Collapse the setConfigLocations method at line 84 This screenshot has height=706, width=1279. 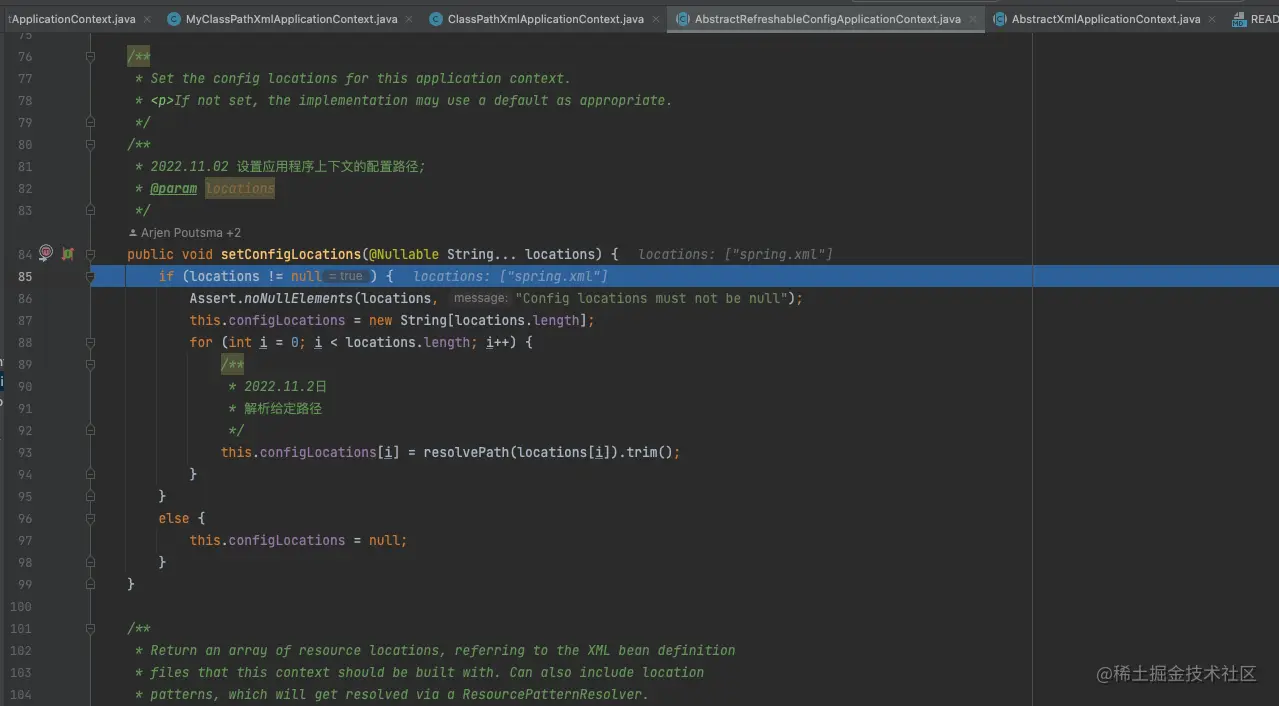[x=90, y=254]
